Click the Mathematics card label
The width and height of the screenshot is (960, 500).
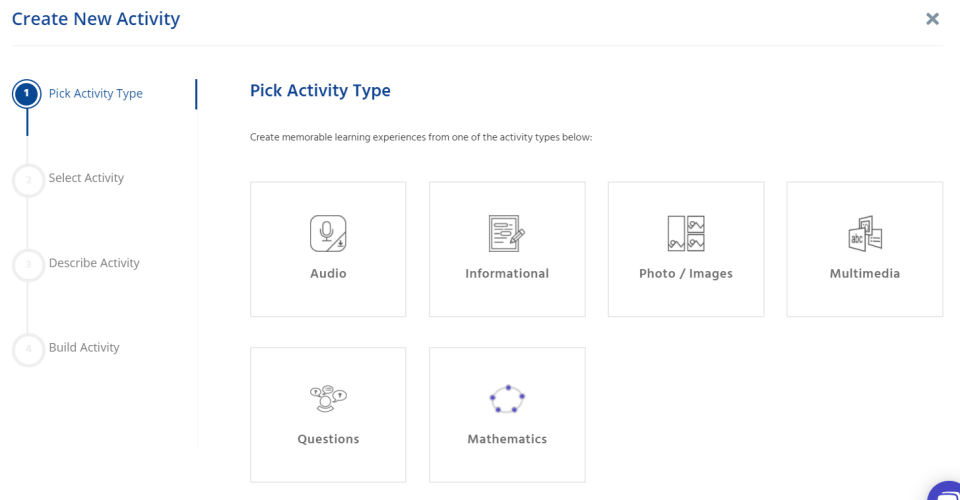[x=507, y=439]
